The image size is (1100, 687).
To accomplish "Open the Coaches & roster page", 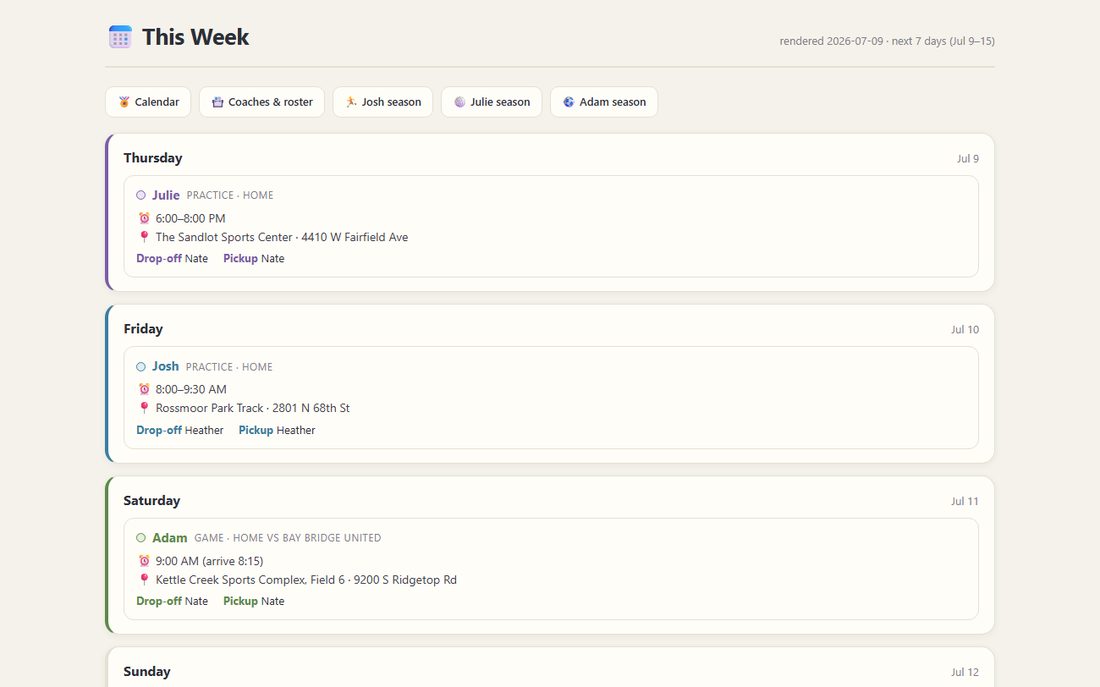I will click(262, 102).
